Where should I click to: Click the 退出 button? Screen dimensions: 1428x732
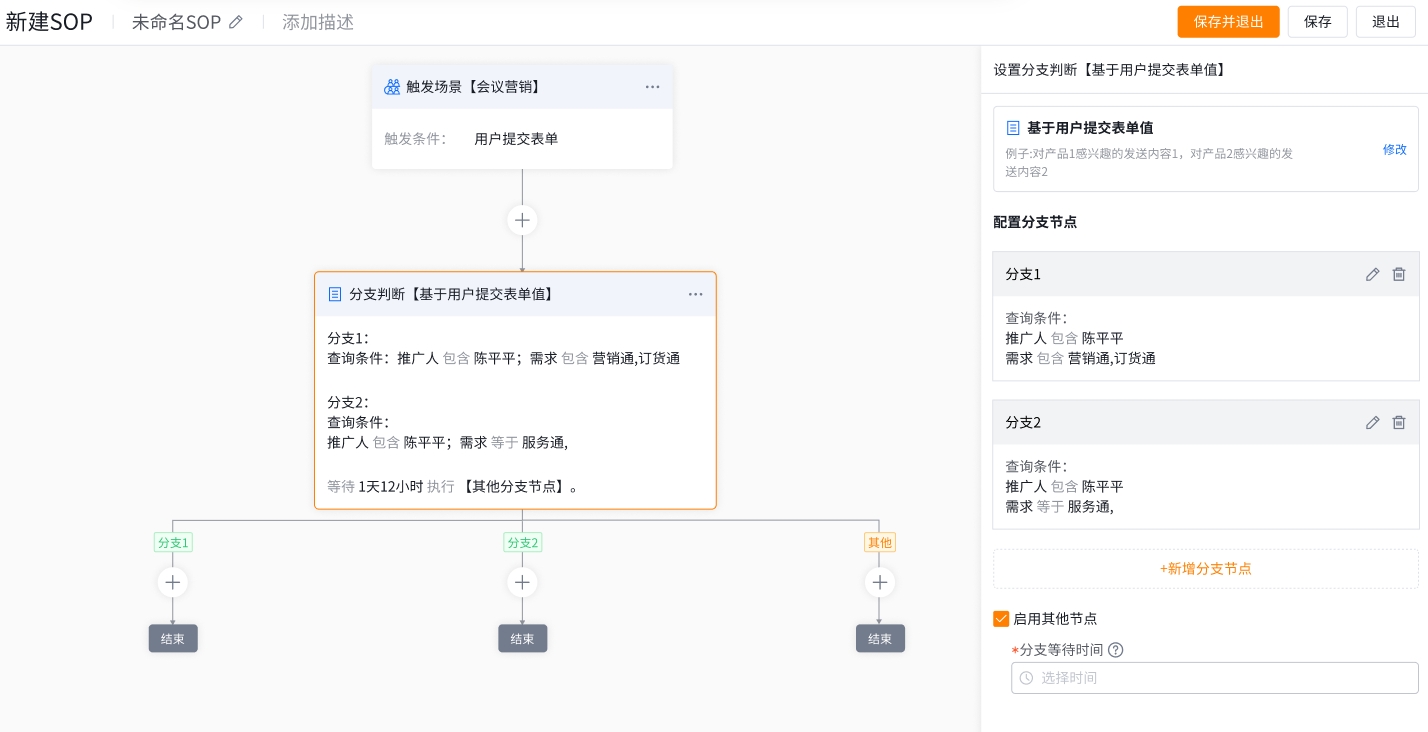click(1385, 22)
